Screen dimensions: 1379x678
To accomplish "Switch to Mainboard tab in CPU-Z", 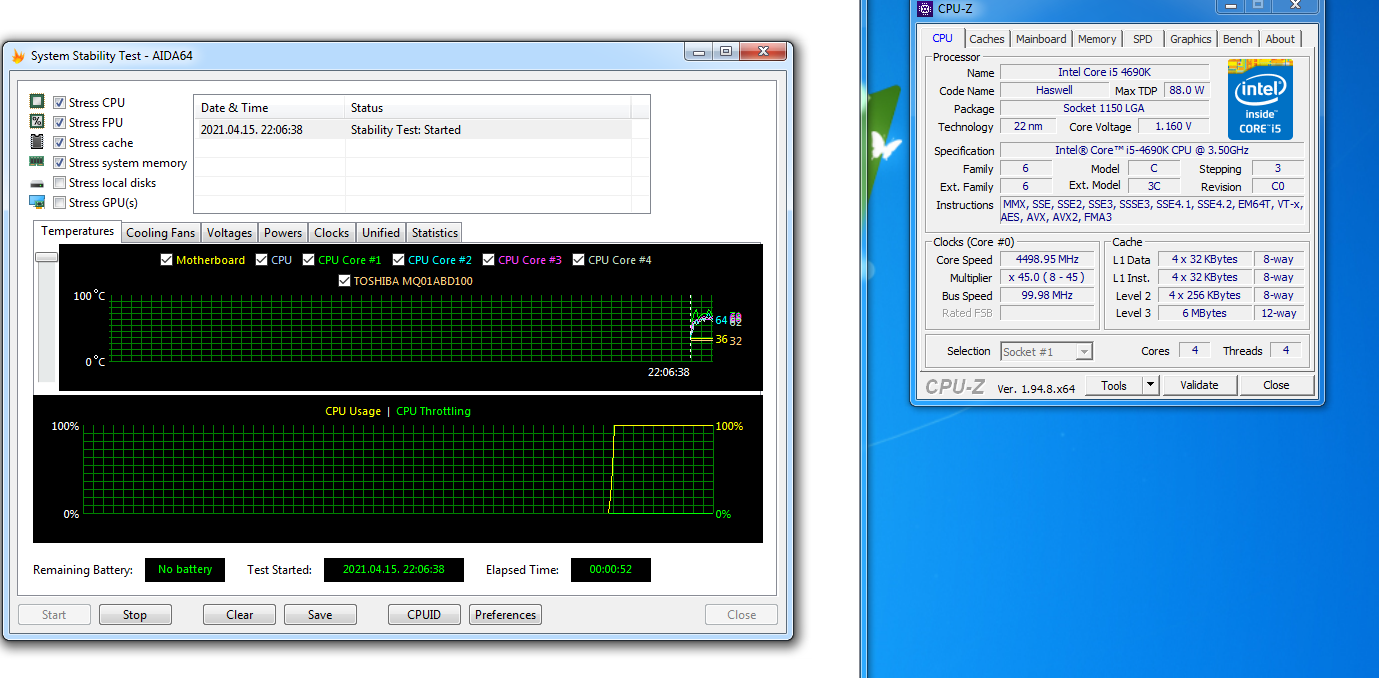I will [1041, 39].
